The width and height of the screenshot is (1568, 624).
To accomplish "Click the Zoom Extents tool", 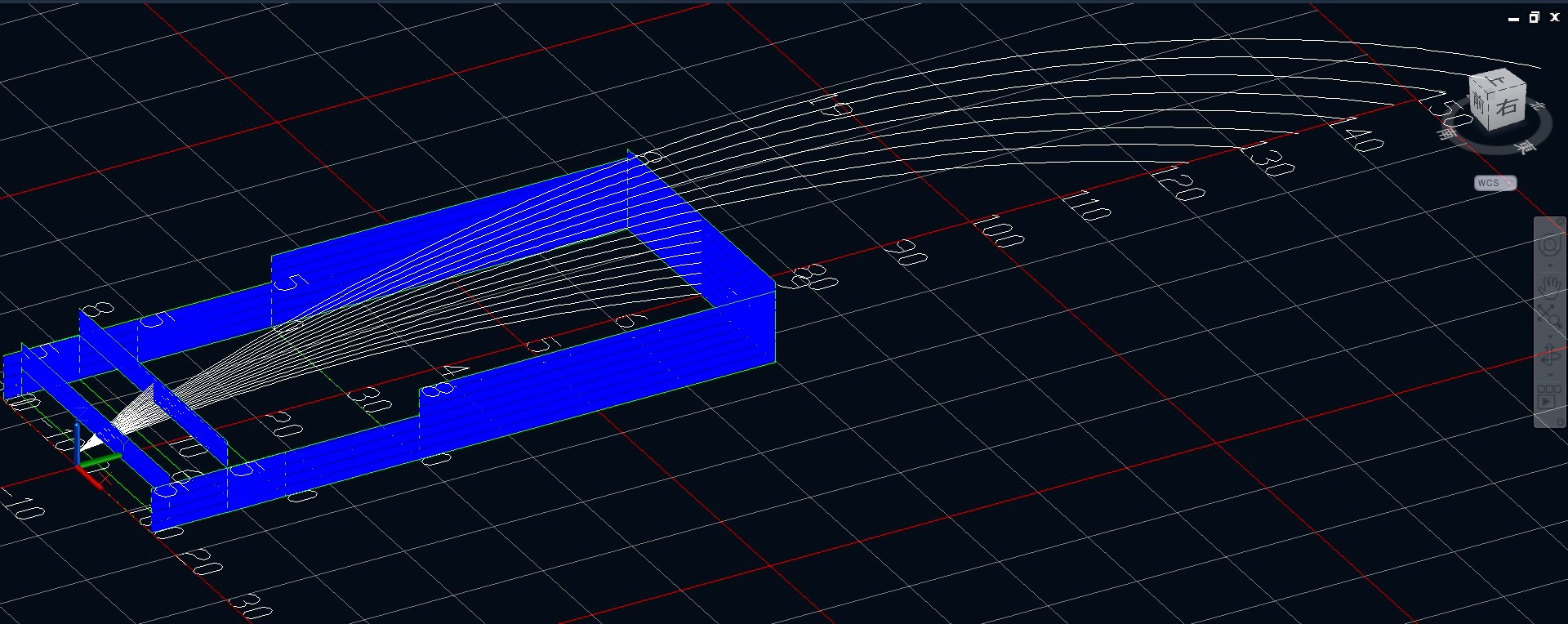I will point(1549,315).
